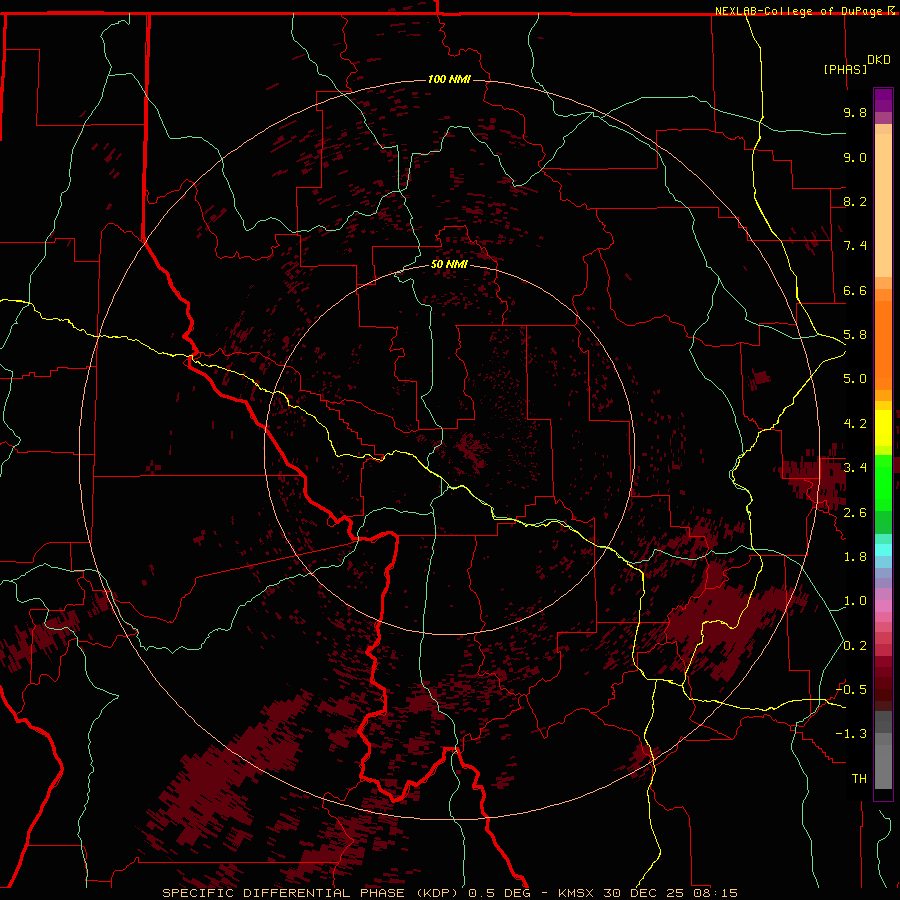This screenshot has width=900, height=900.
Task: Click the 50 NMI range ring label
Action: [x=449, y=264]
